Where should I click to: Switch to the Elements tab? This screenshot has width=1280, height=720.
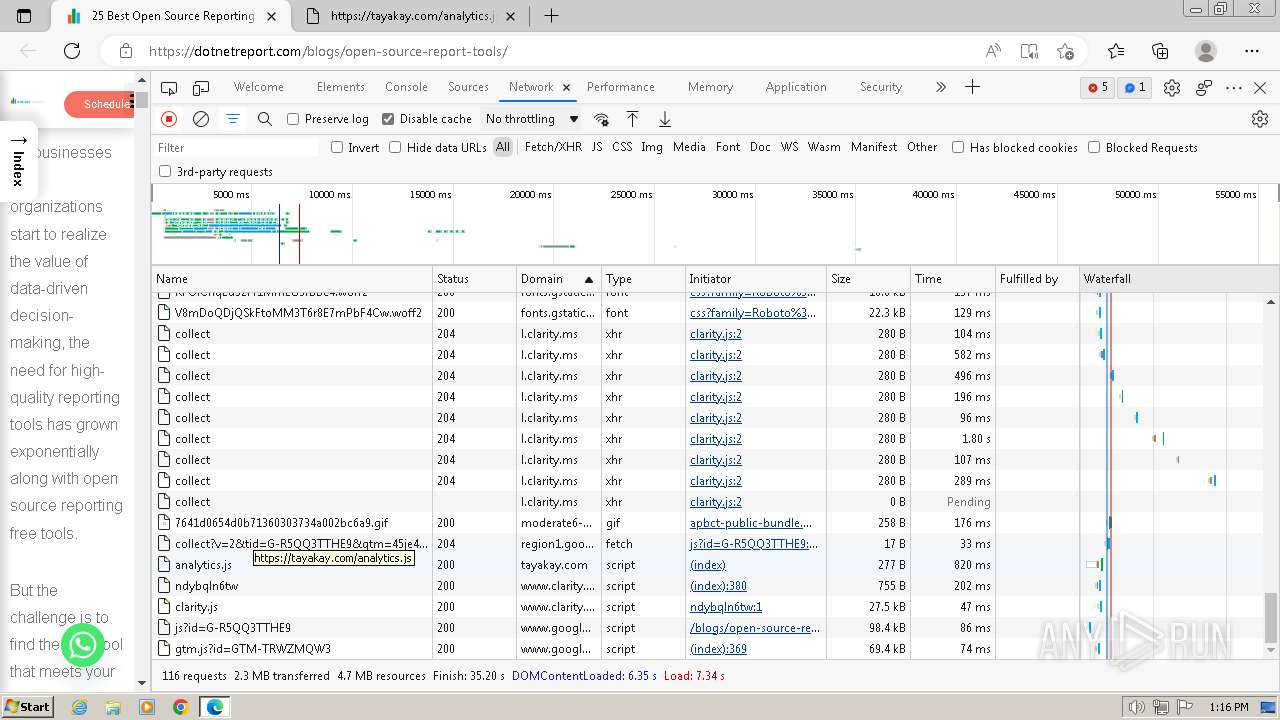(x=340, y=87)
